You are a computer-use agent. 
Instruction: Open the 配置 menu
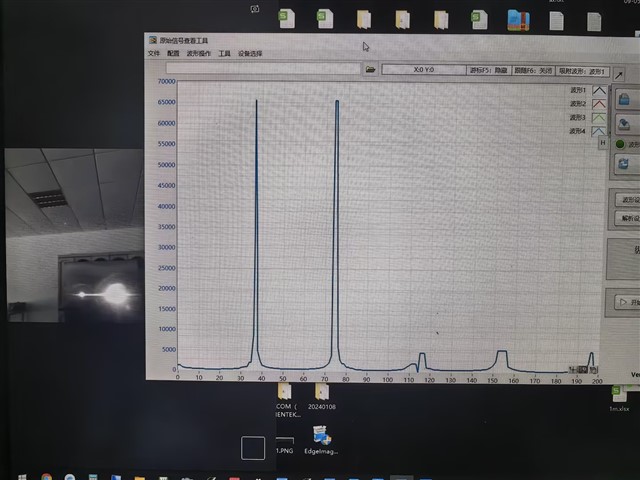pyautogui.click(x=173, y=53)
